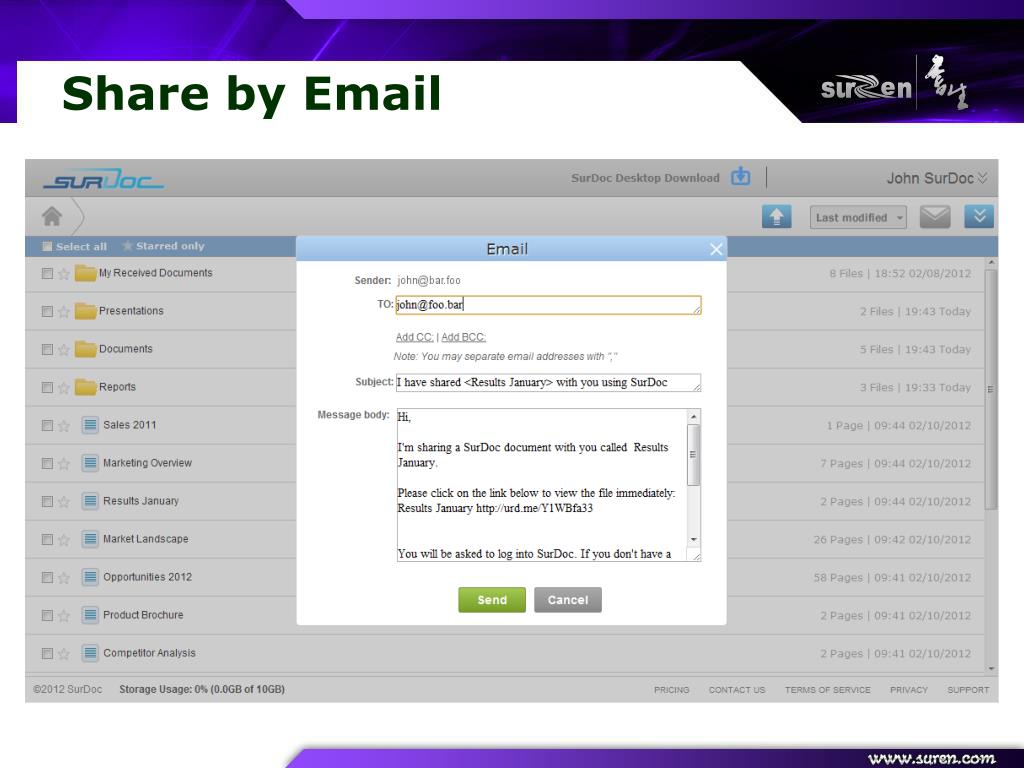1024x768 pixels.
Task: Open the TERMS OF SERVICE footer link
Action: pyautogui.click(x=827, y=690)
